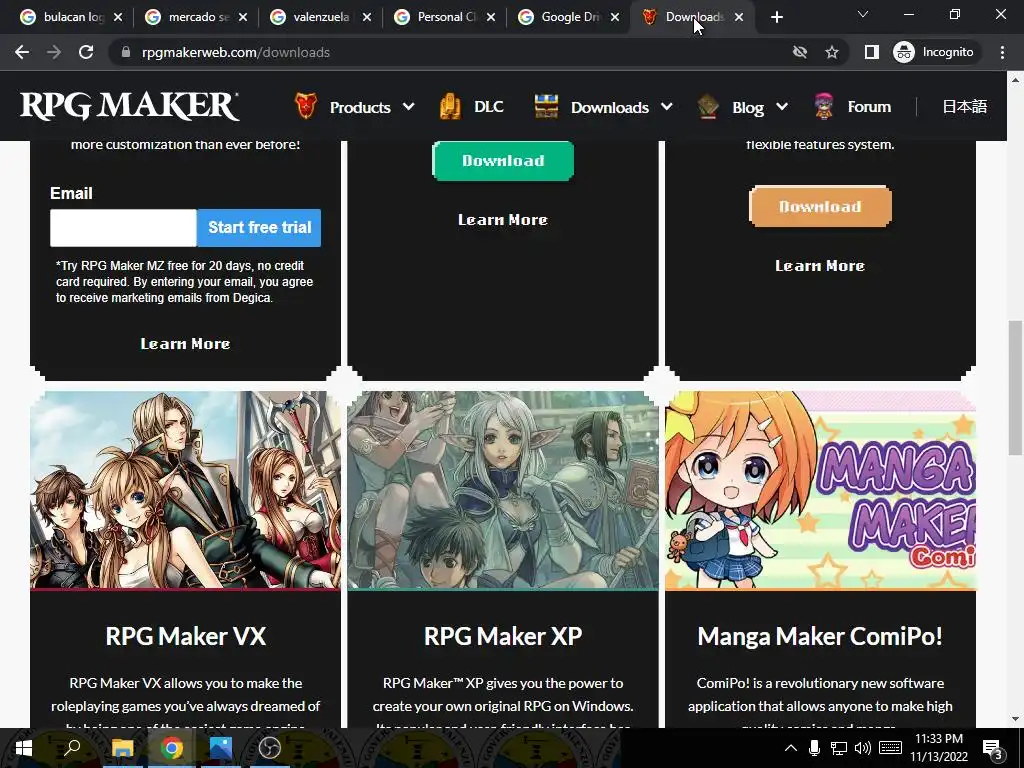Click the rpgmakerweb.com address bar
1024x768 pixels.
tap(451, 52)
